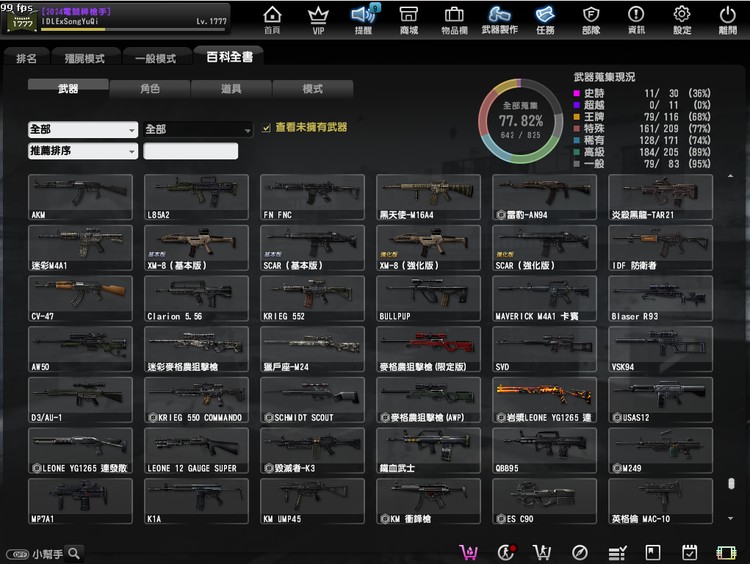Toggle the 小幫手 helper switch

coord(18,554)
